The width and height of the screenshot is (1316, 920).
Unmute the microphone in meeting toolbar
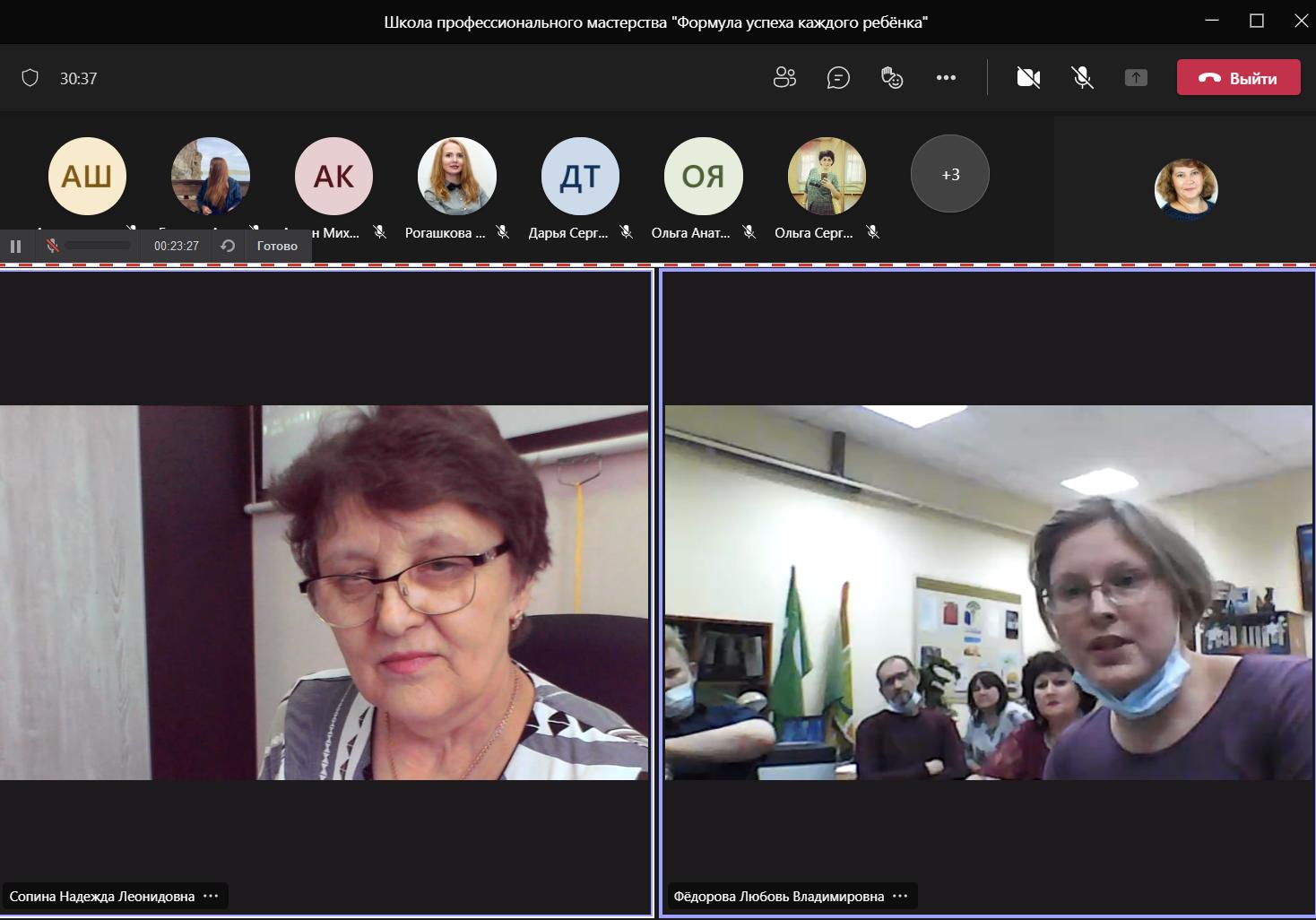click(1082, 78)
